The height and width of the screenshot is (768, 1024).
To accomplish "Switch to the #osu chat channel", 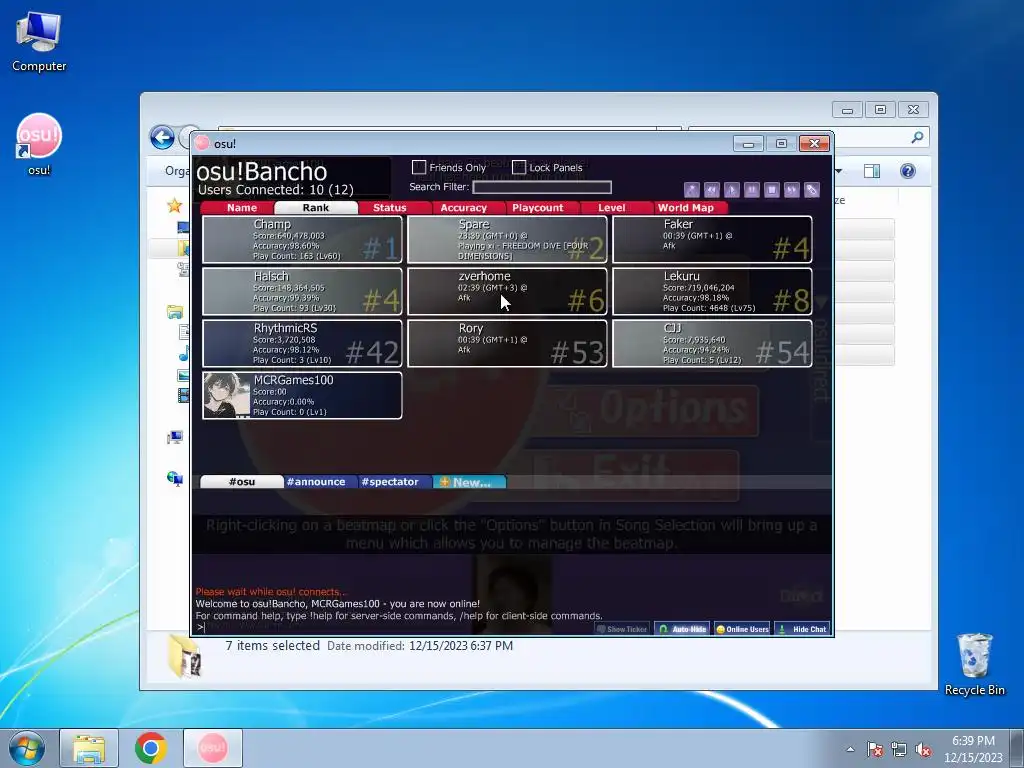I will tap(242, 482).
